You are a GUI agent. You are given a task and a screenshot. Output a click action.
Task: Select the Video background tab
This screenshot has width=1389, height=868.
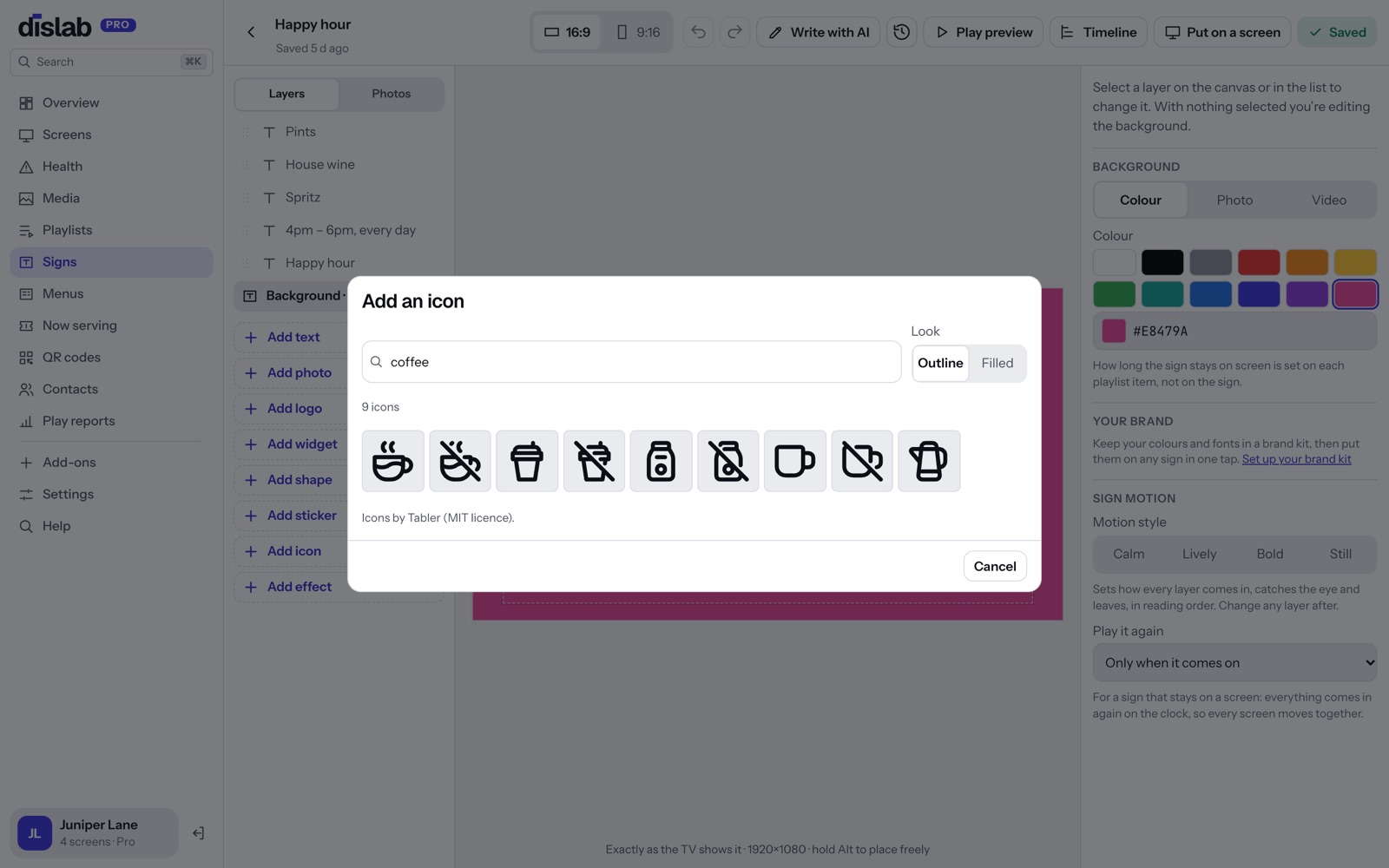[x=1329, y=201]
